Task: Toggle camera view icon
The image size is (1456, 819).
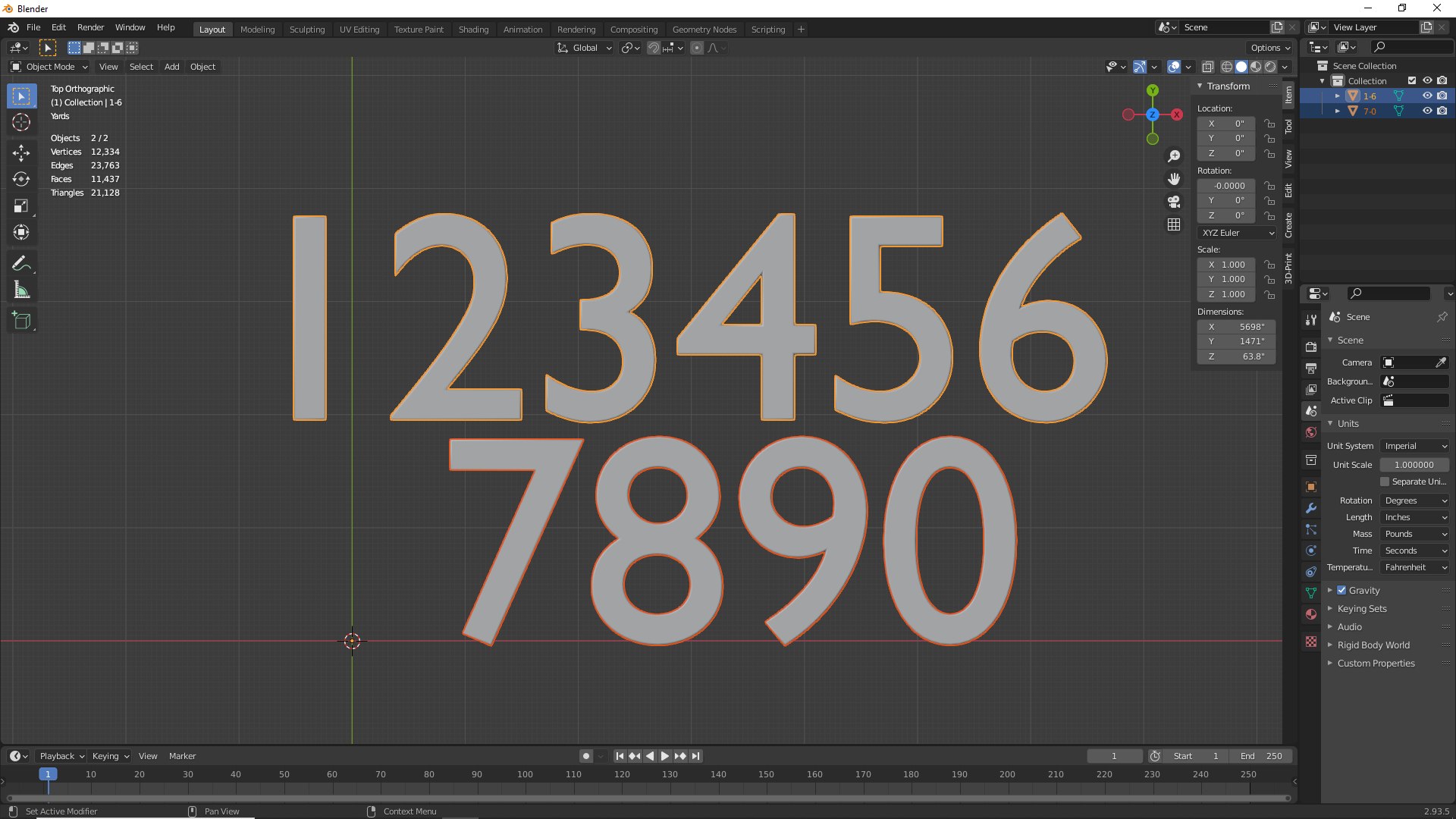Action: 1174,202
